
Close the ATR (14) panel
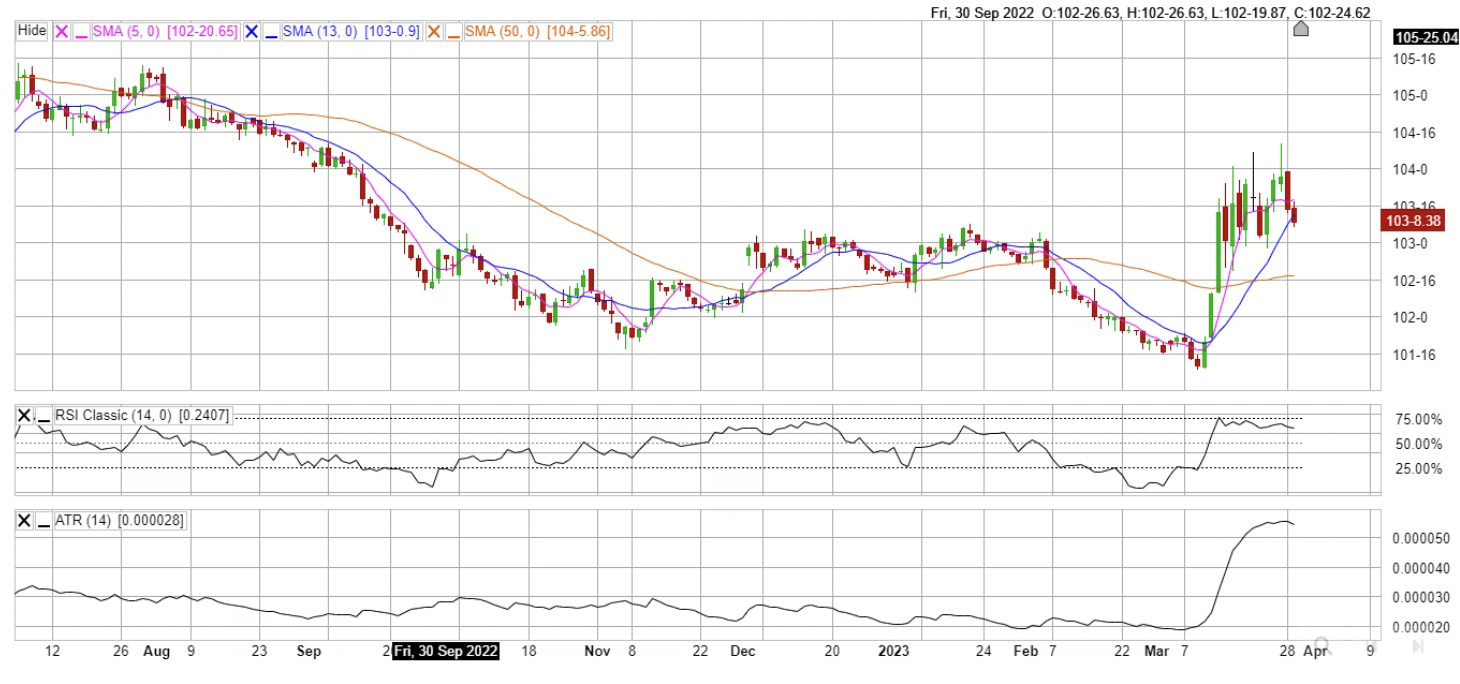pos(25,520)
